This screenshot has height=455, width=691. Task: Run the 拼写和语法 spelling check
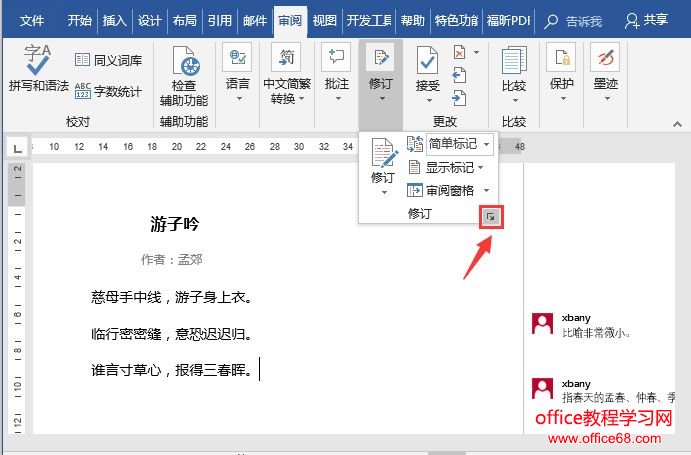38,68
